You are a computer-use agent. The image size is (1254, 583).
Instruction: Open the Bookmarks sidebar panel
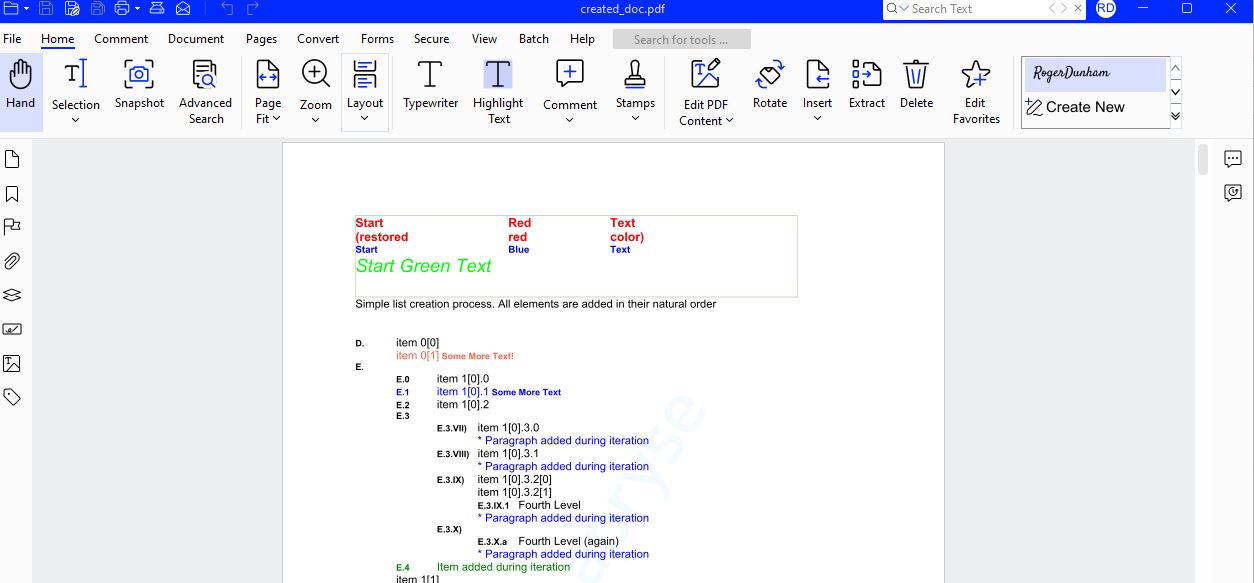point(12,194)
